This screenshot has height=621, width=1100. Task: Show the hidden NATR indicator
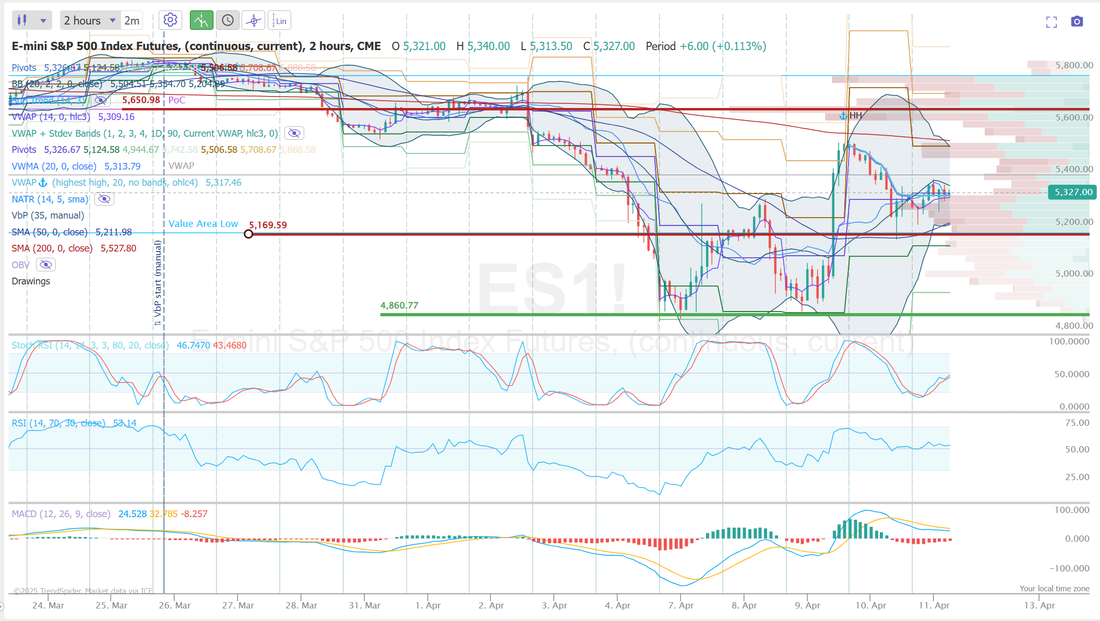click(x=104, y=199)
